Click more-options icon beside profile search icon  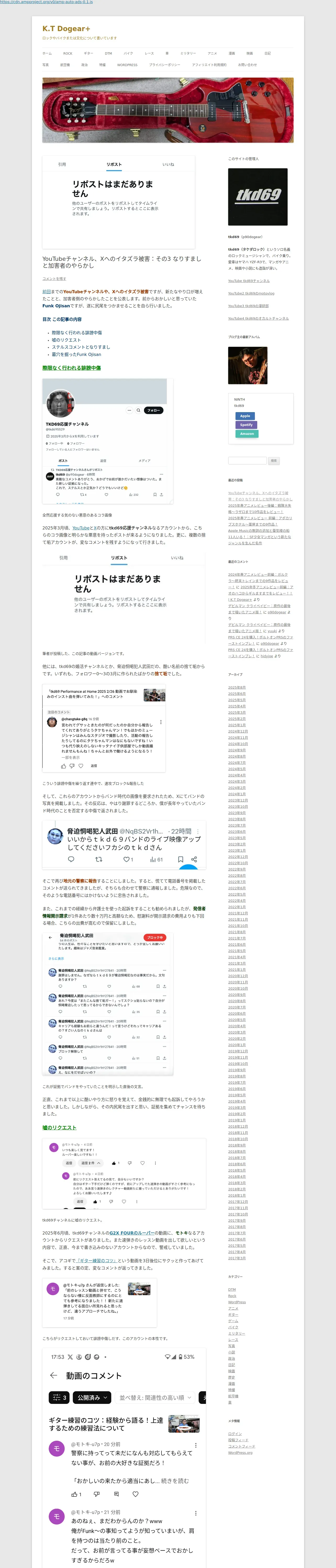(129, 410)
